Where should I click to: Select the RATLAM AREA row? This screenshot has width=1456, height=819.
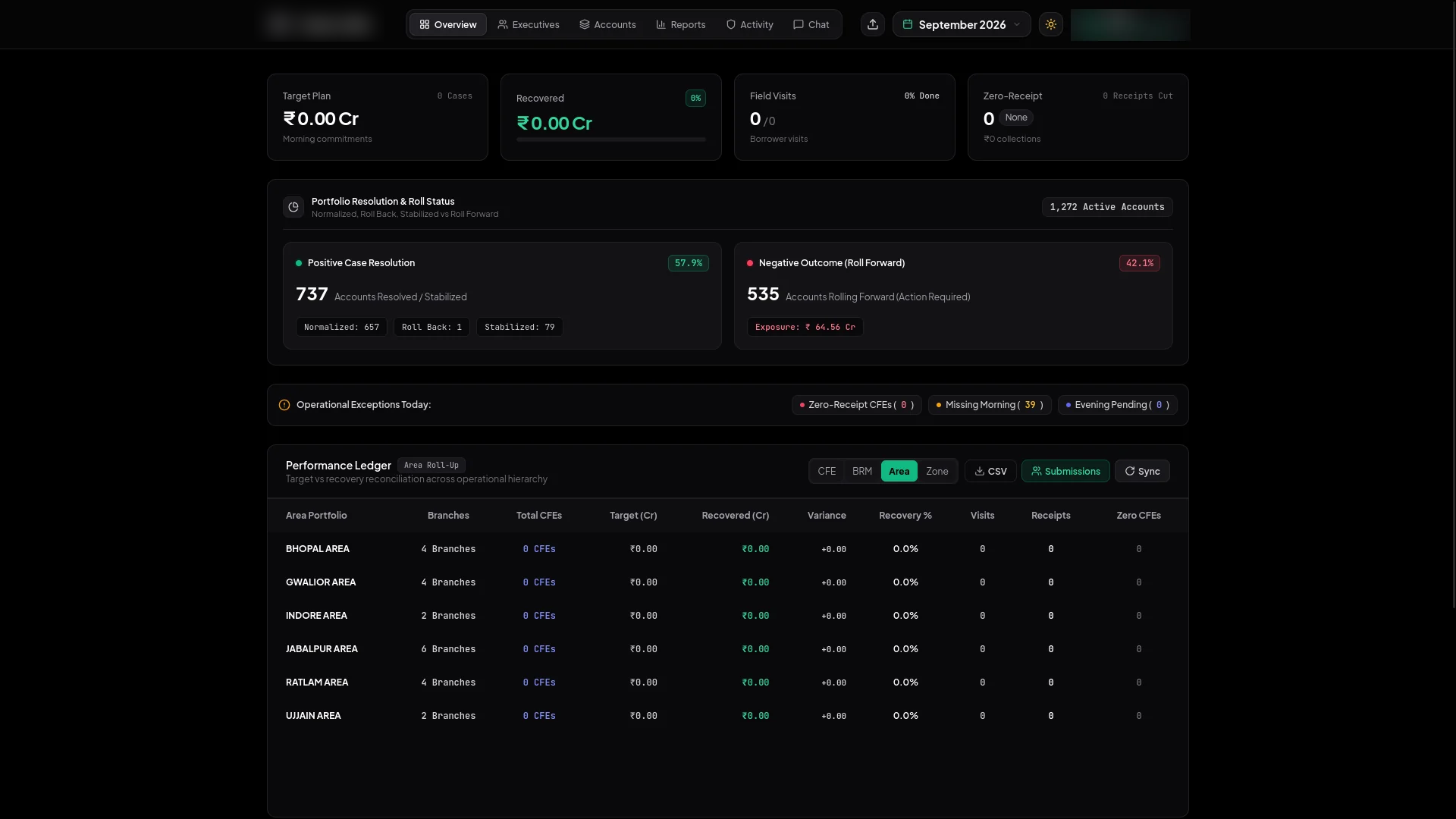coord(728,682)
